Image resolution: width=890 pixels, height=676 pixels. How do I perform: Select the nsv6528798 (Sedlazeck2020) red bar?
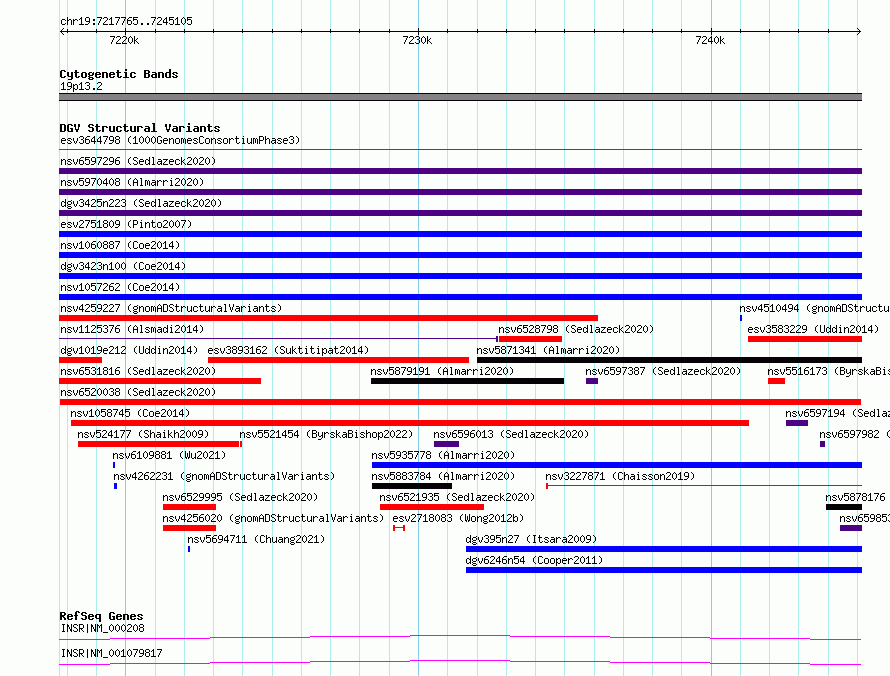click(x=530, y=339)
